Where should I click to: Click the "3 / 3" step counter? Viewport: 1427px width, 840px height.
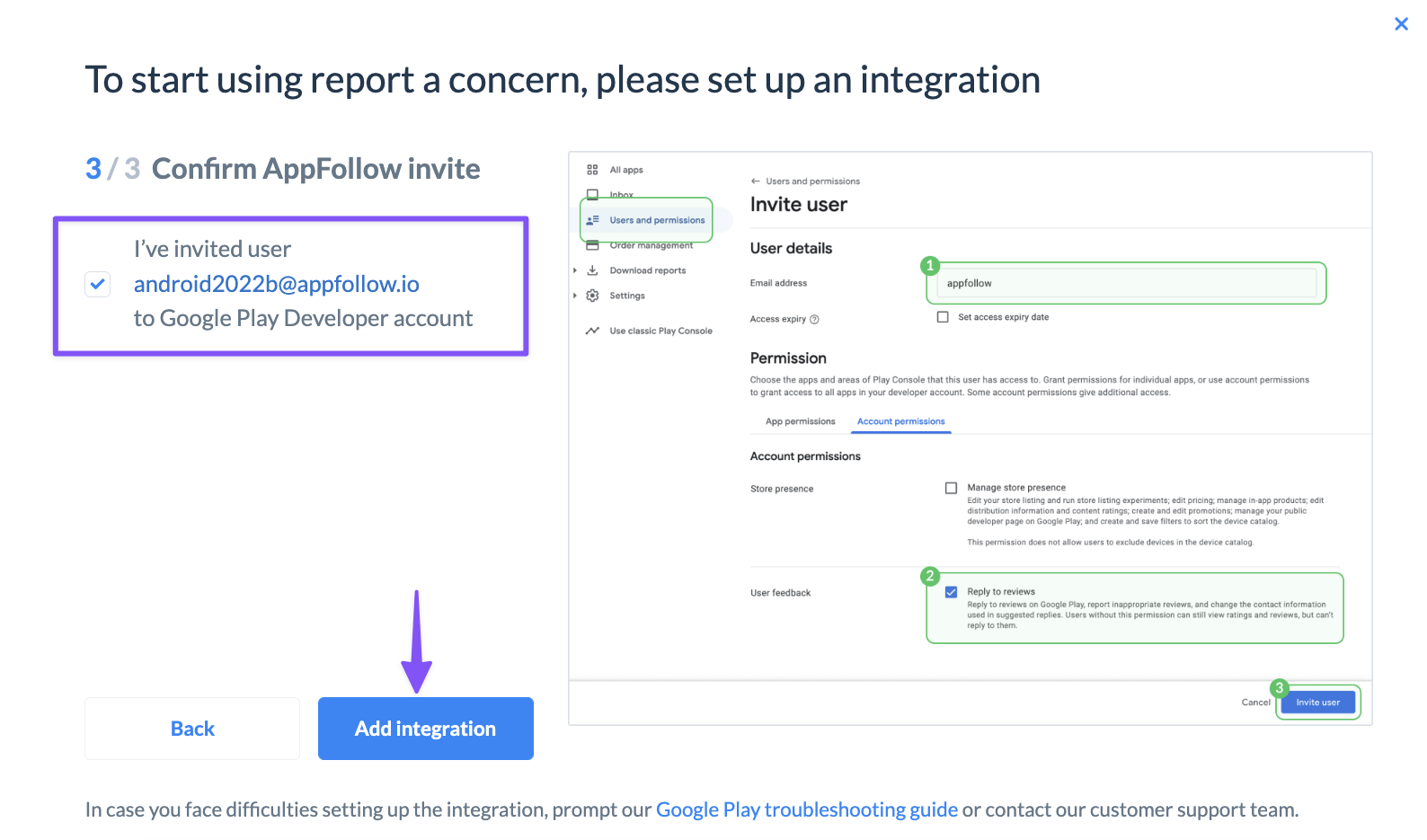pos(112,169)
